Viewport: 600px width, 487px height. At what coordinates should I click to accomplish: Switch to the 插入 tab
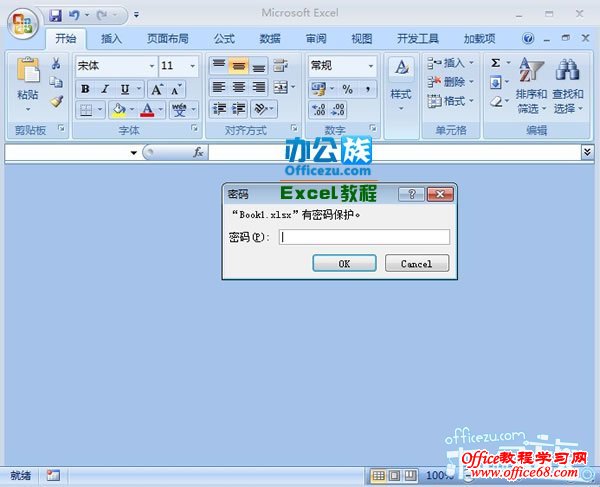(111, 39)
